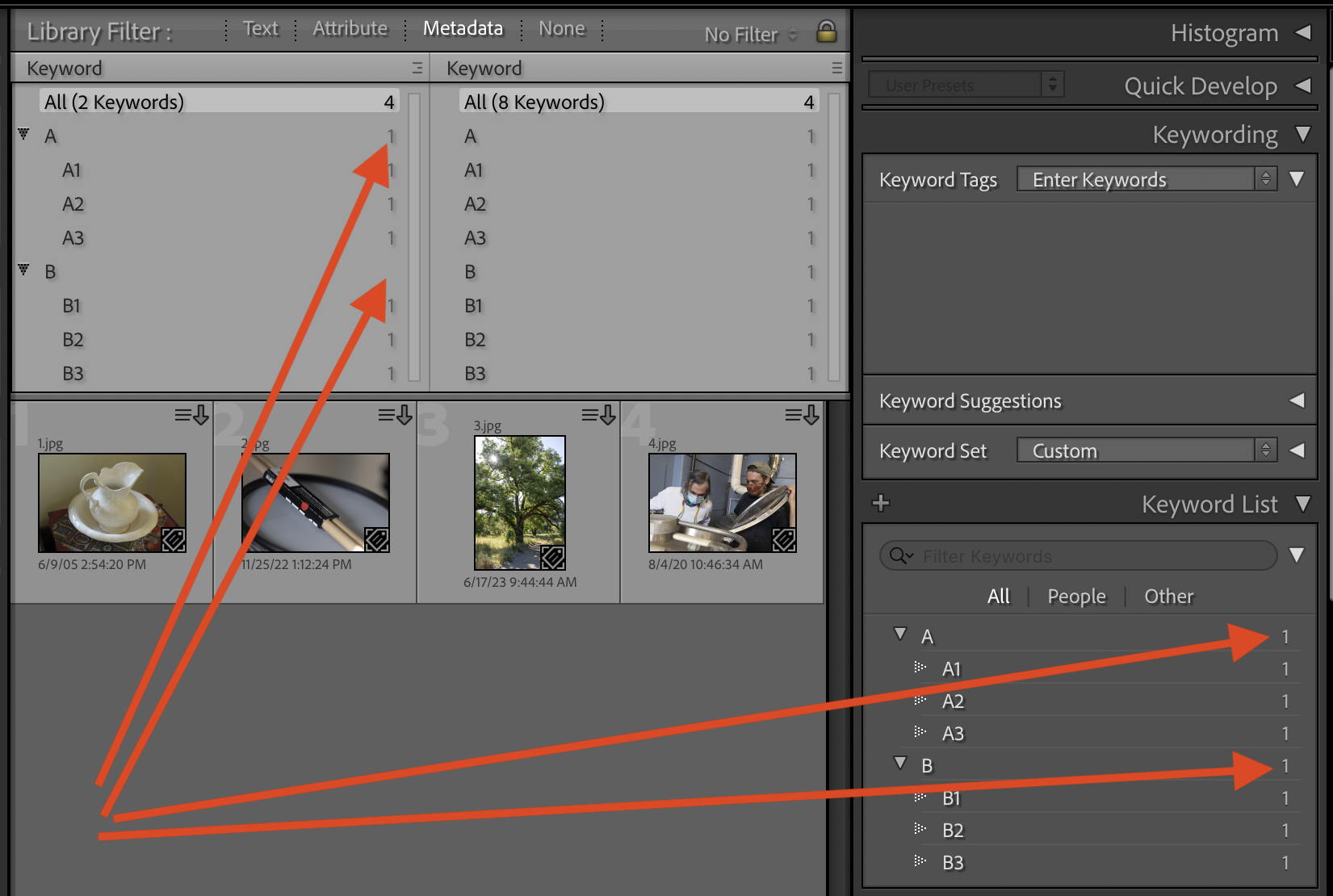Toggle the checkbox next to keyword B2
The width and height of the screenshot is (1333, 896).
click(919, 830)
